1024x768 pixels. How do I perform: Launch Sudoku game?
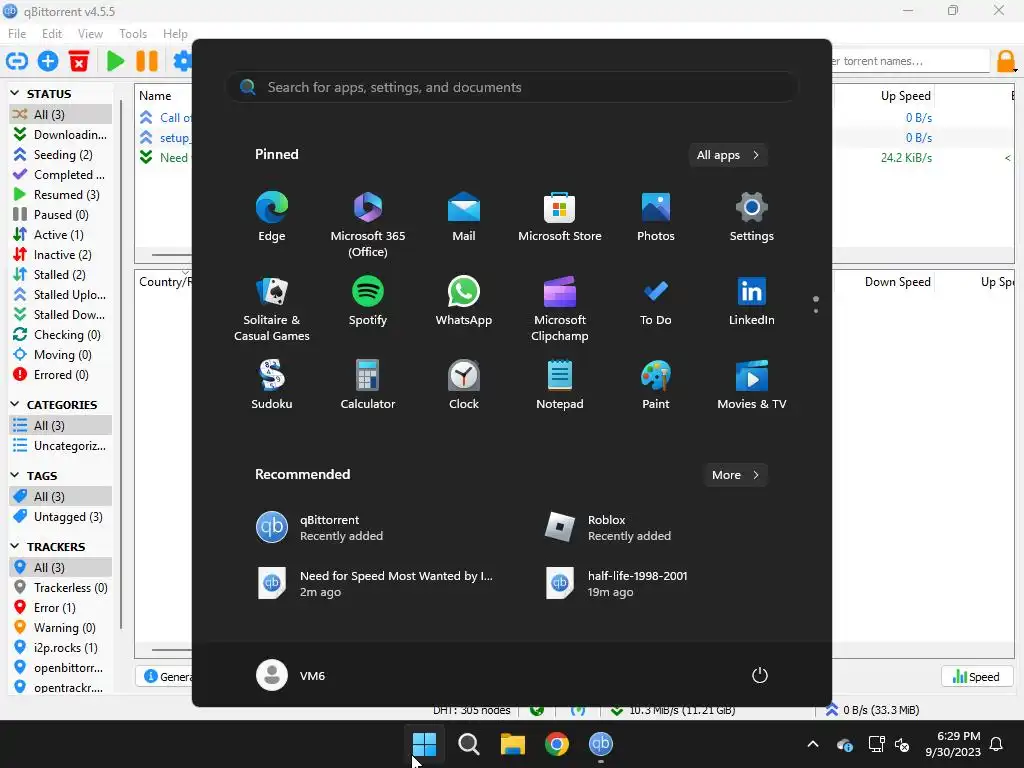point(272,385)
